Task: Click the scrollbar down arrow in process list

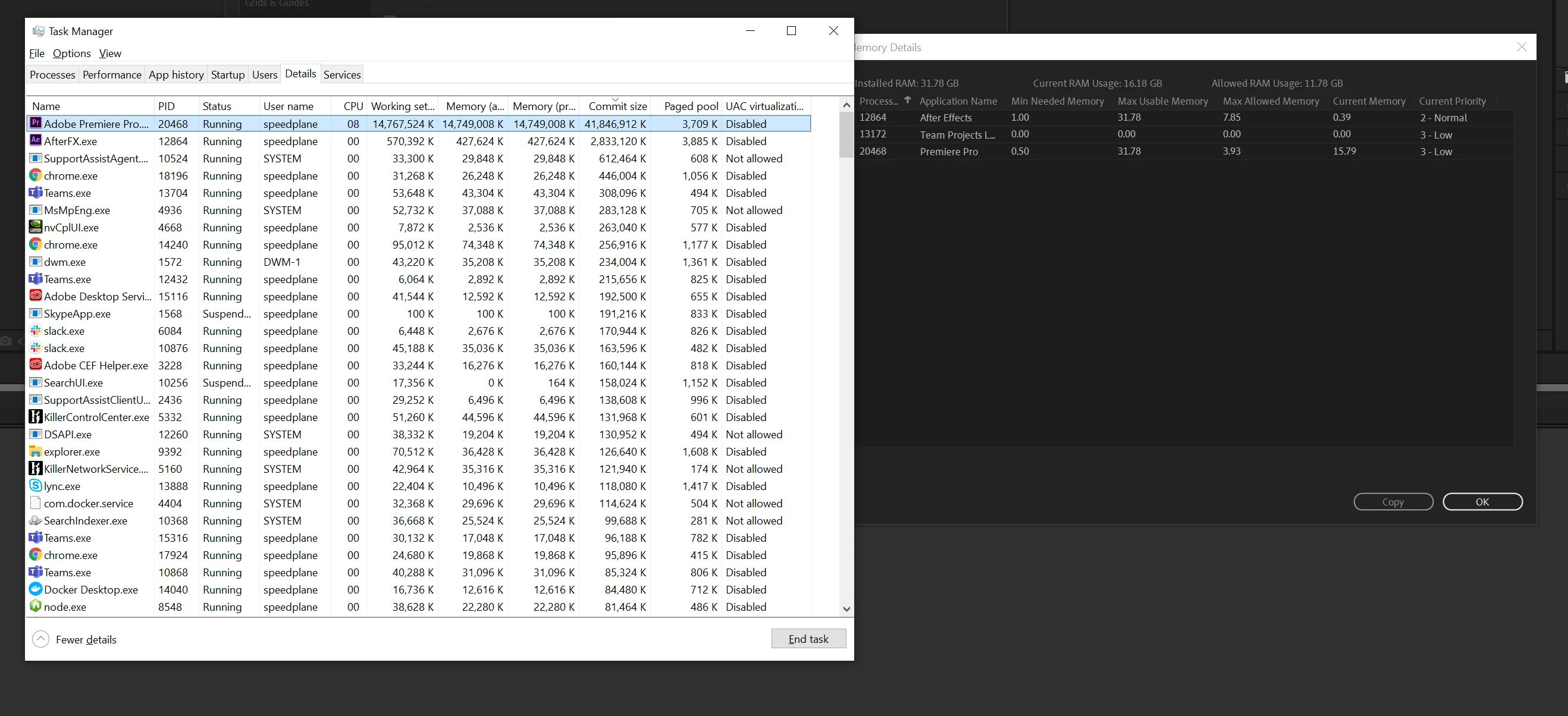Action: (846, 609)
